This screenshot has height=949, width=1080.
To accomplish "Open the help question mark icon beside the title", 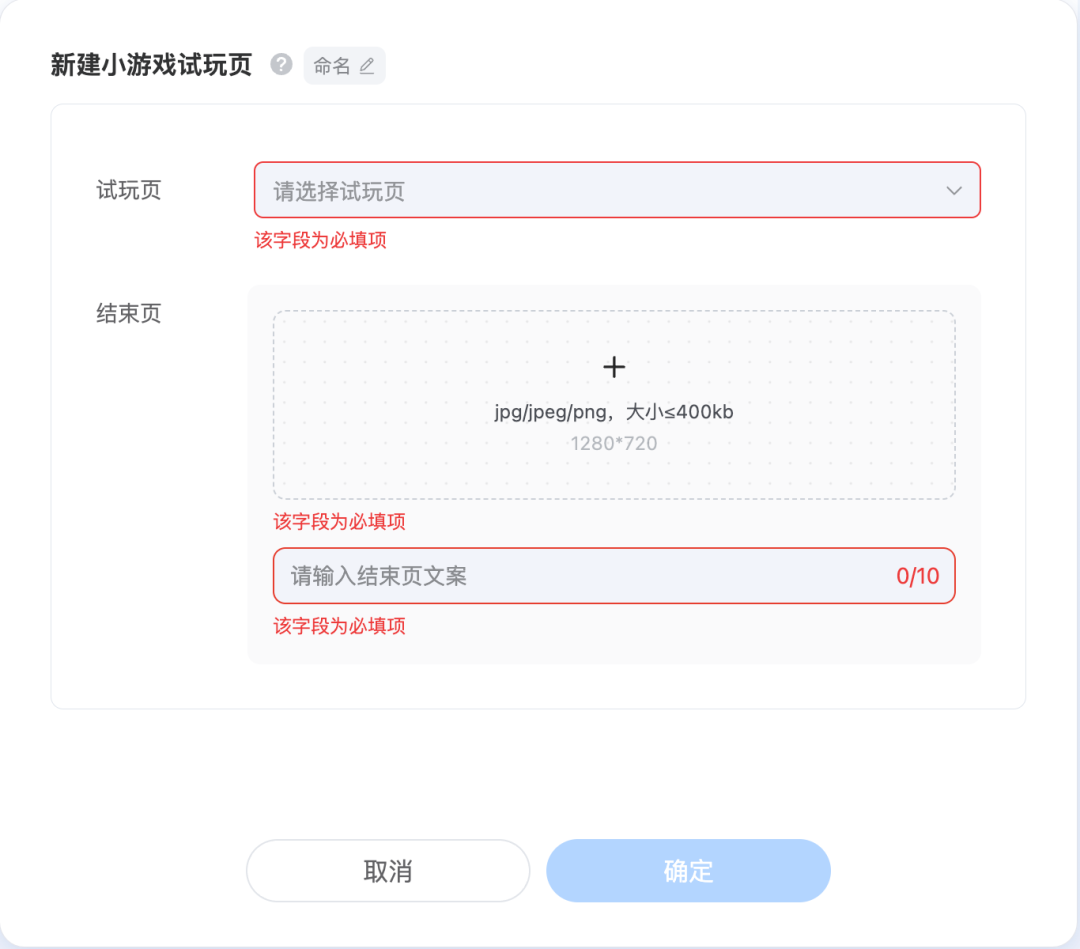I will [281, 65].
